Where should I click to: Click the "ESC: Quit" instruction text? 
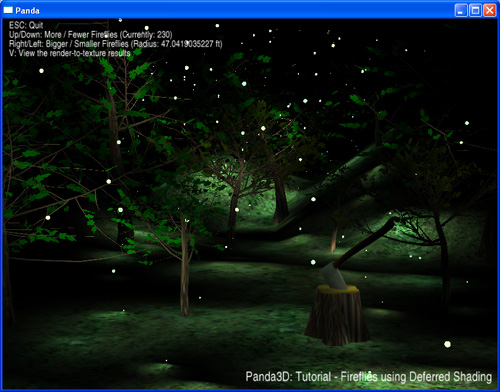coord(26,25)
